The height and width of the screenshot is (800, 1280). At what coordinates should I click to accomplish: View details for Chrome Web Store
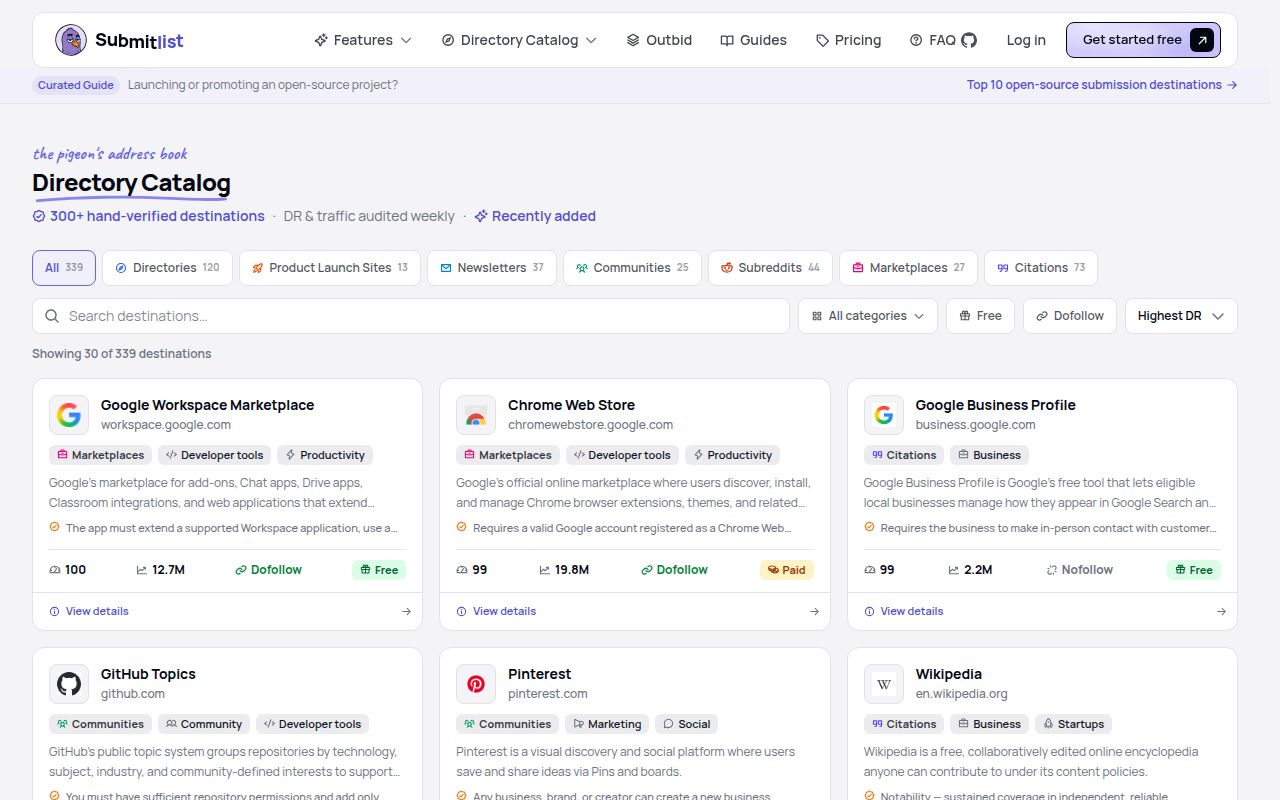496,611
